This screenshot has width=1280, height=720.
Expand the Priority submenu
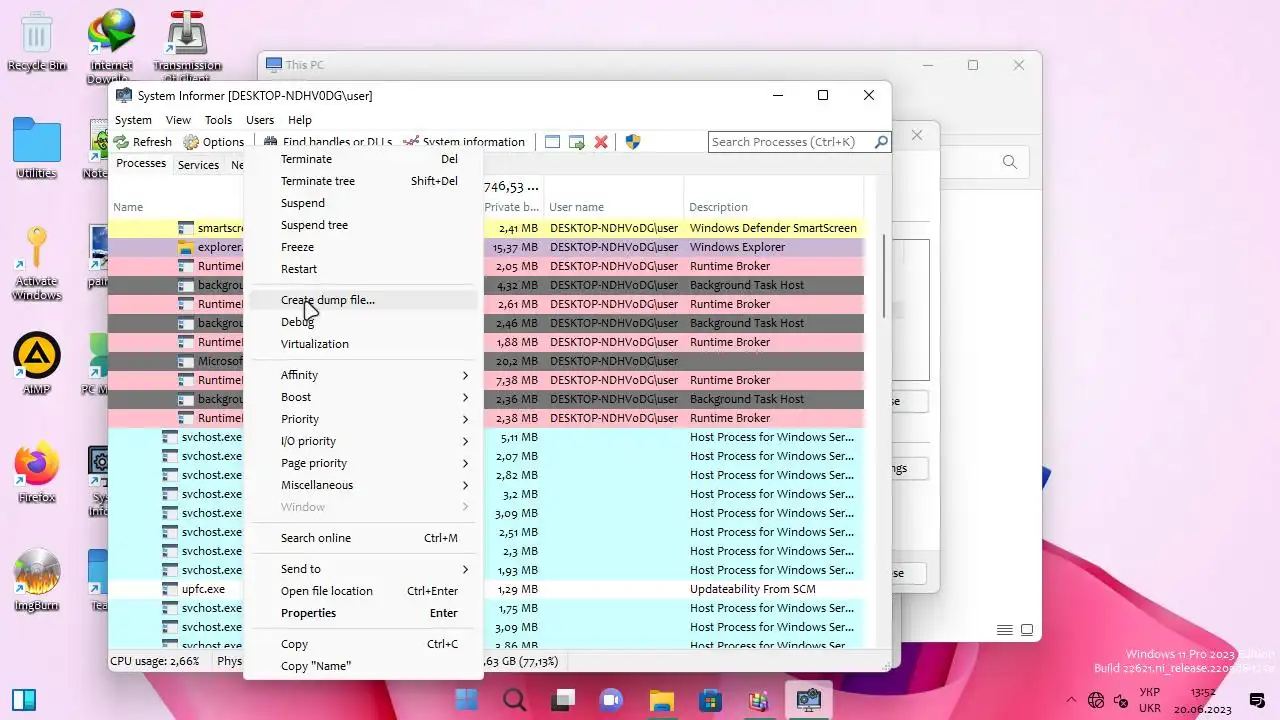(364, 419)
